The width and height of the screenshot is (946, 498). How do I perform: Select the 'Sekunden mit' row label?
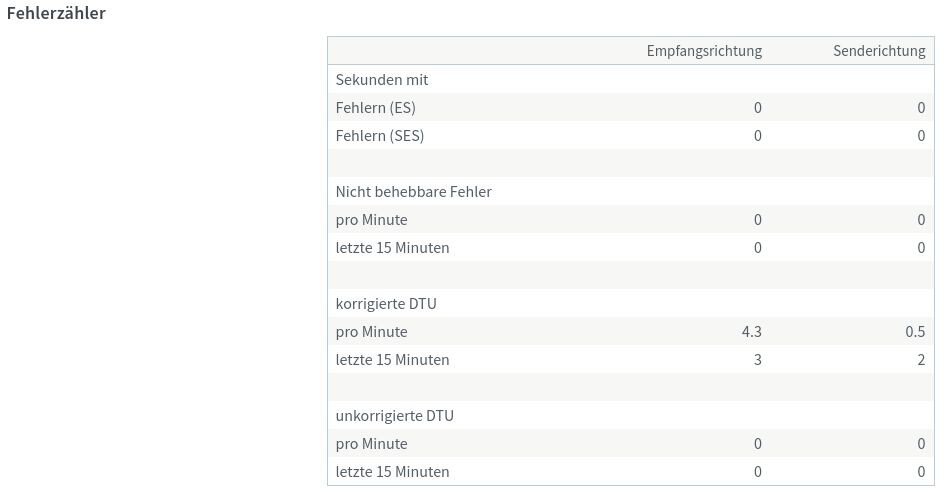(x=382, y=79)
